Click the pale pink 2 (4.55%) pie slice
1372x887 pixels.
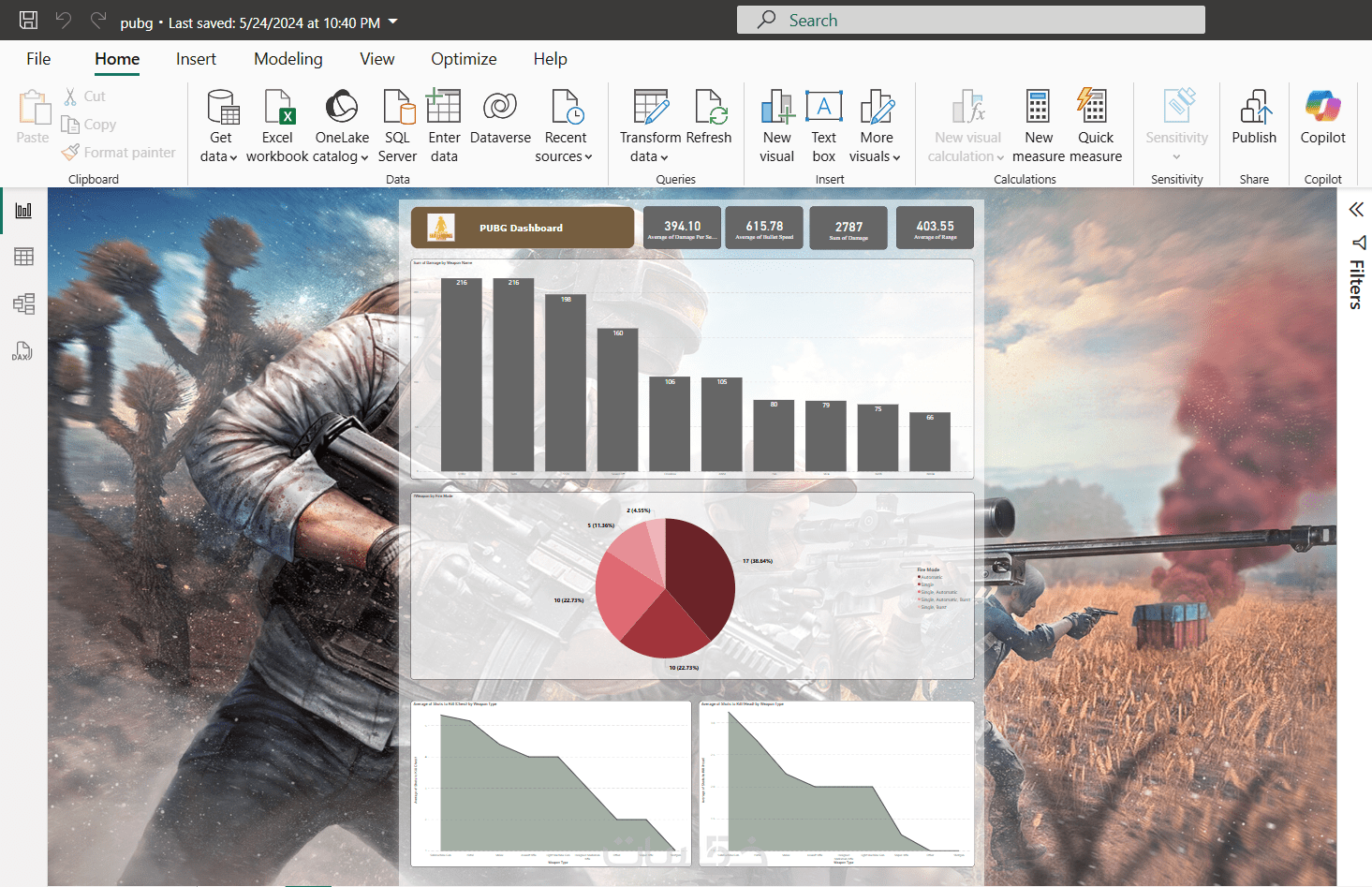(x=657, y=545)
